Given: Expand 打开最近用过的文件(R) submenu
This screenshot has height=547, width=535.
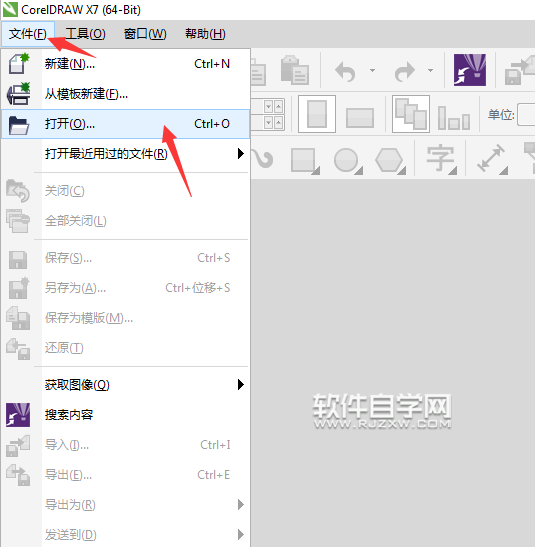Looking at the screenshot, I should (126, 154).
